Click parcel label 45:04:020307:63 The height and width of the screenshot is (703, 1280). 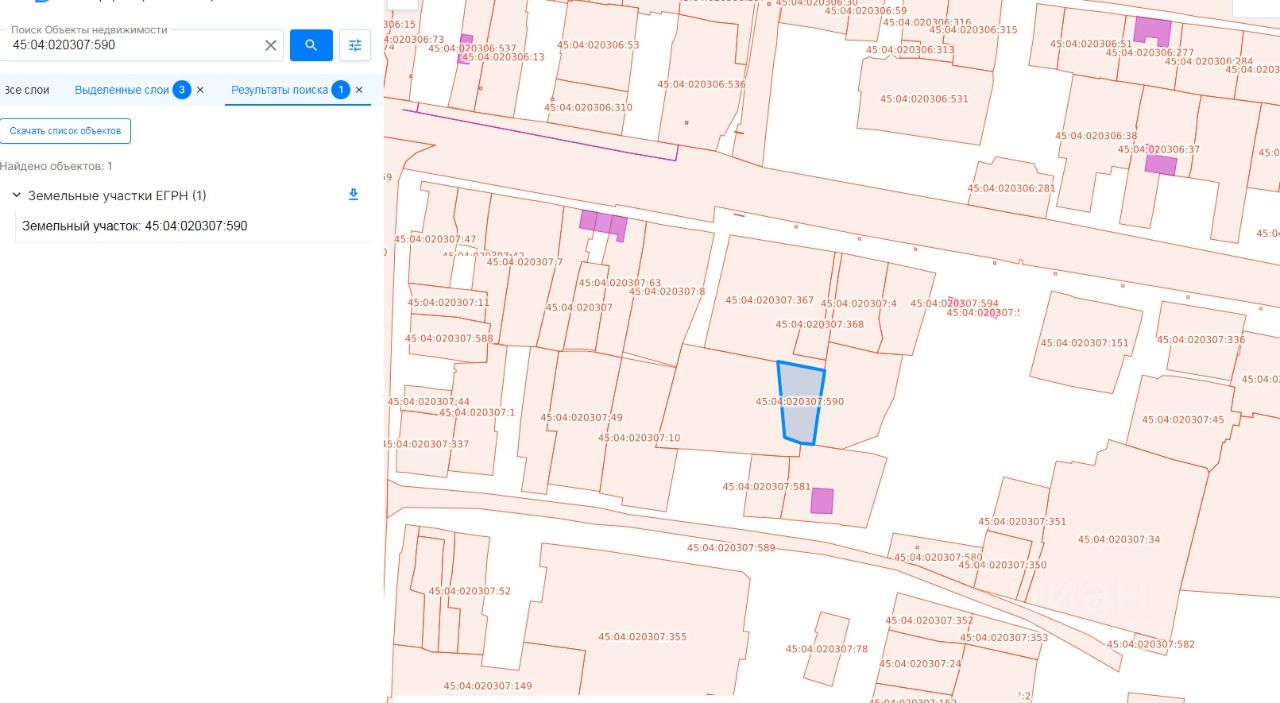click(620, 283)
